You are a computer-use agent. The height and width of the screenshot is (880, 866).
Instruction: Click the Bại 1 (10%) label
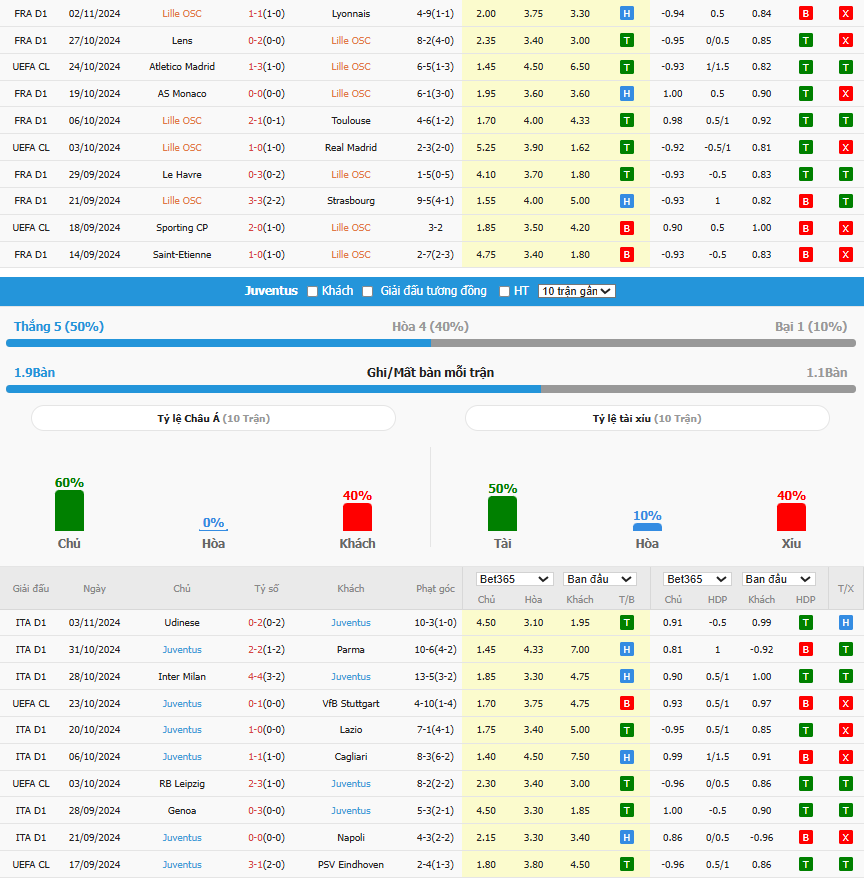[811, 327]
